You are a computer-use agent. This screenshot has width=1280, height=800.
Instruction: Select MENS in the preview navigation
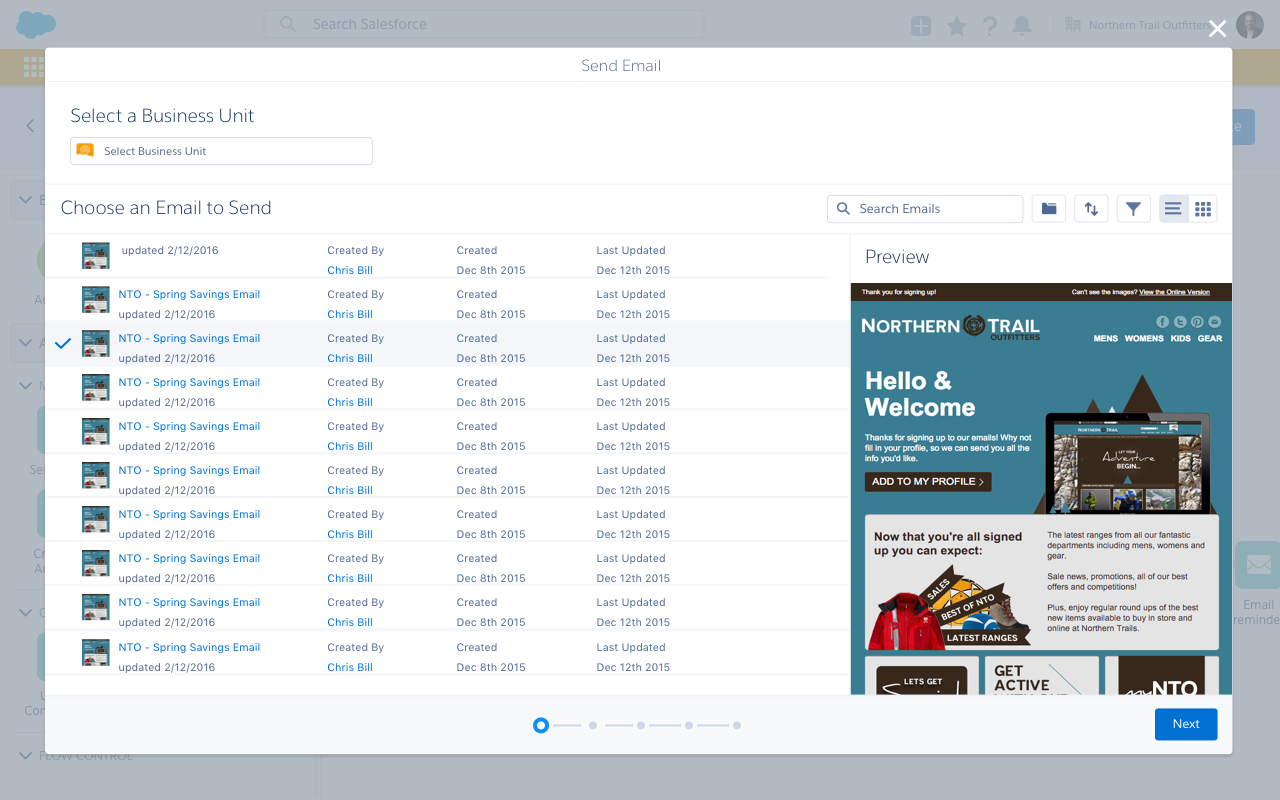click(x=1106, y=339)
